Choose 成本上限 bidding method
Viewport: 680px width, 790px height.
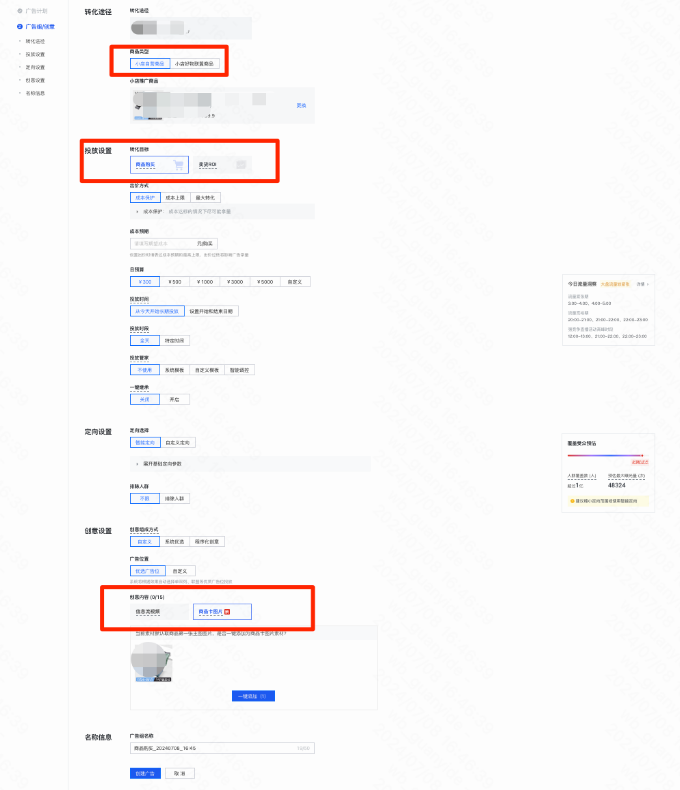(174, 198)
